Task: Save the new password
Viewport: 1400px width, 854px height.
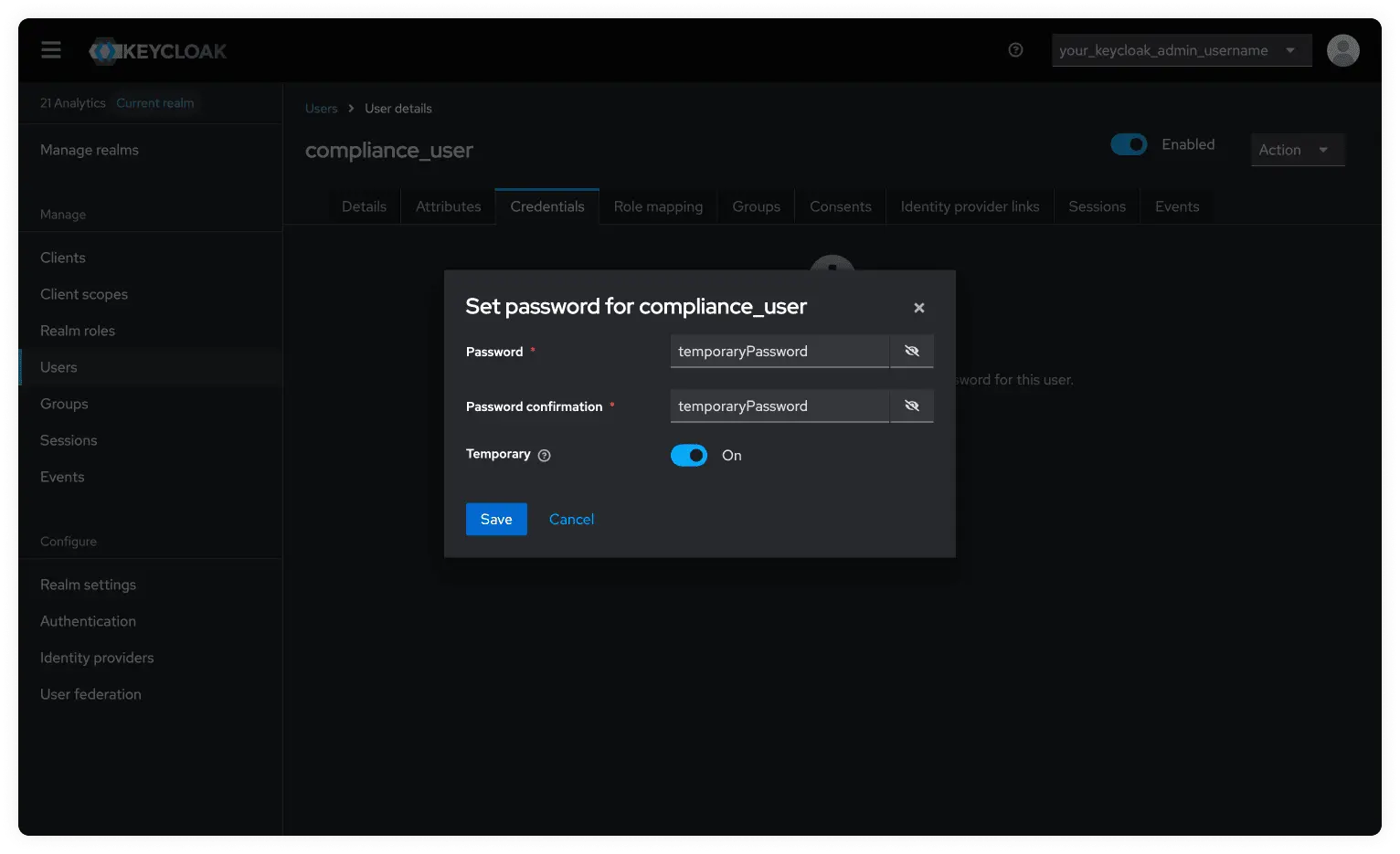Action: 496,519
